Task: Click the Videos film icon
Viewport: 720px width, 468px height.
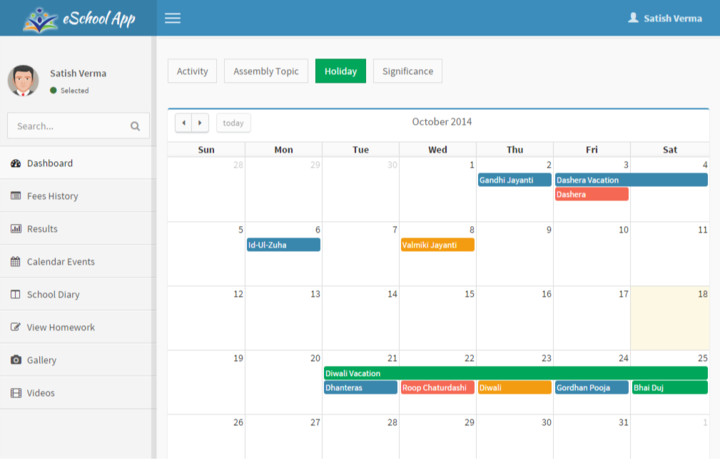Action: pos(16,393)
